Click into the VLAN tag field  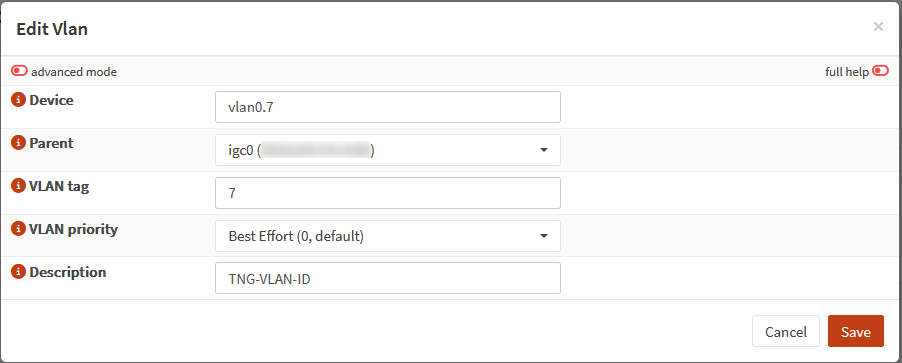(388, 193)
